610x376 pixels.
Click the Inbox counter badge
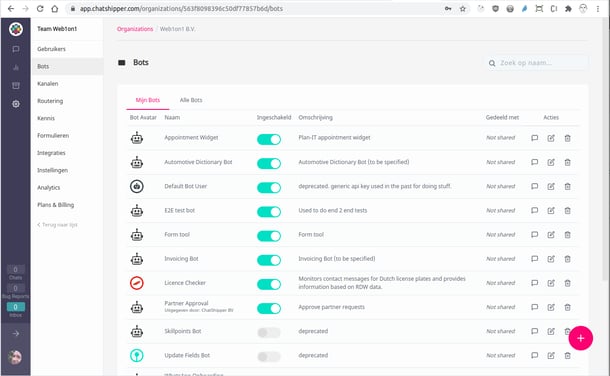pos(16,307)
